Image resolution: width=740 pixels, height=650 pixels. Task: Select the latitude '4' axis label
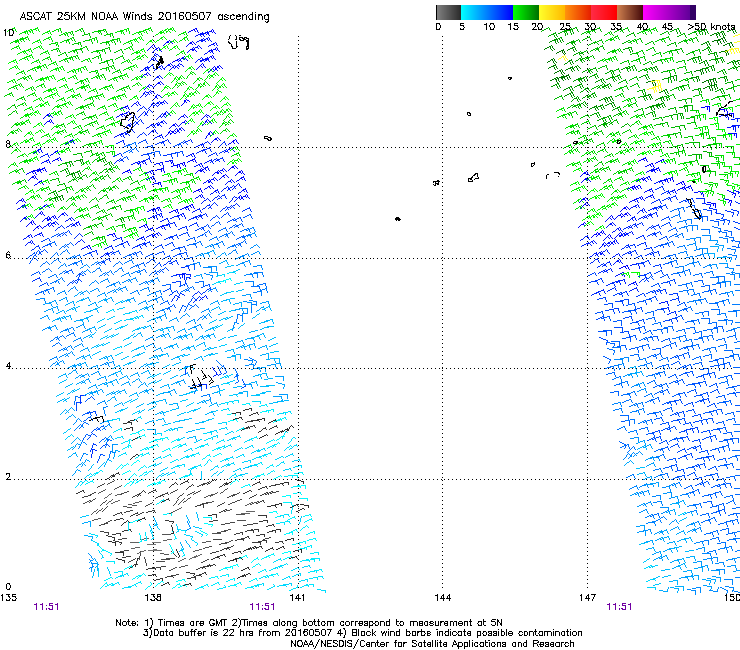[8, 366]
